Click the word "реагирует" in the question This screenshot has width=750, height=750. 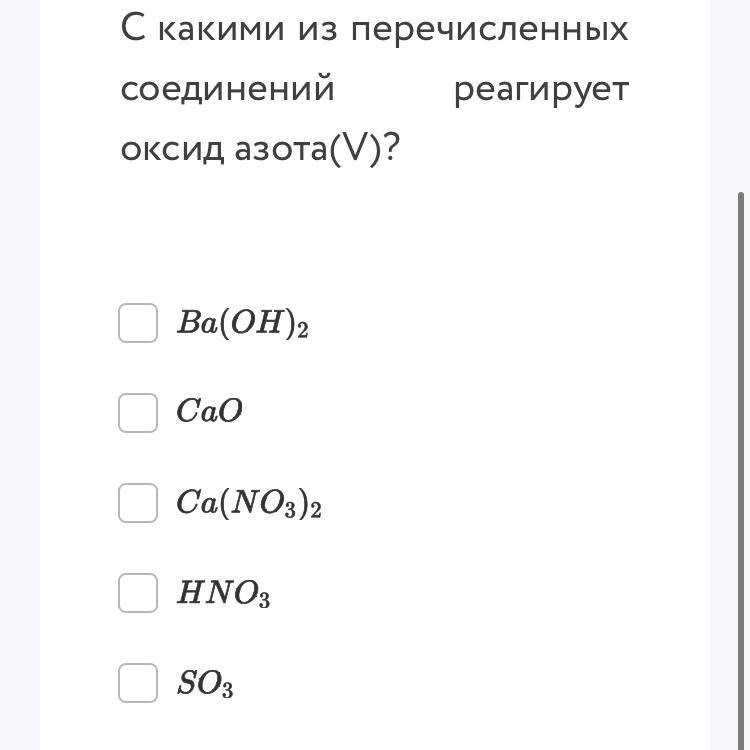tap(541, 91)
